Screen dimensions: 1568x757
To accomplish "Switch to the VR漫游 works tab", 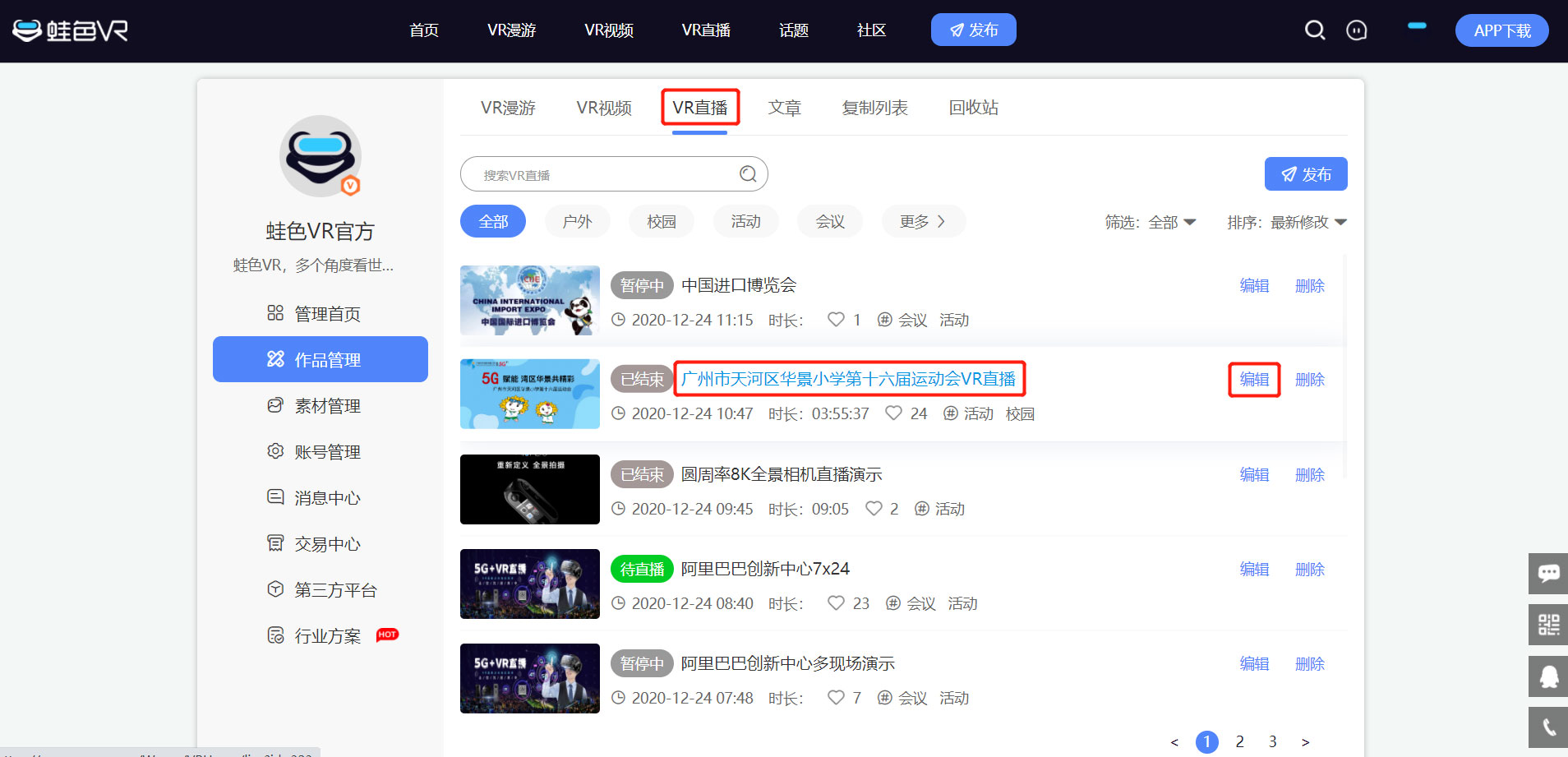I will 508,108.
